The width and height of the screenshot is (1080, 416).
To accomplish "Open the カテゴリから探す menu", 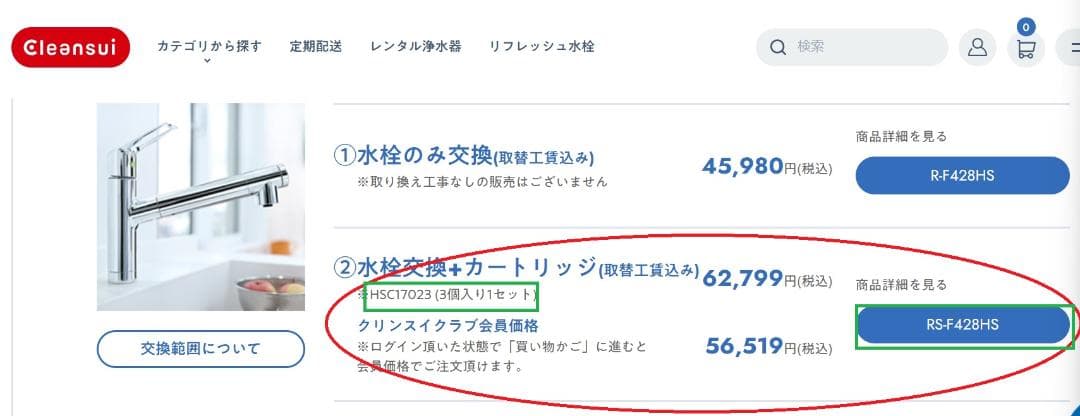I will pyautogui.click(x=209, y=46).
